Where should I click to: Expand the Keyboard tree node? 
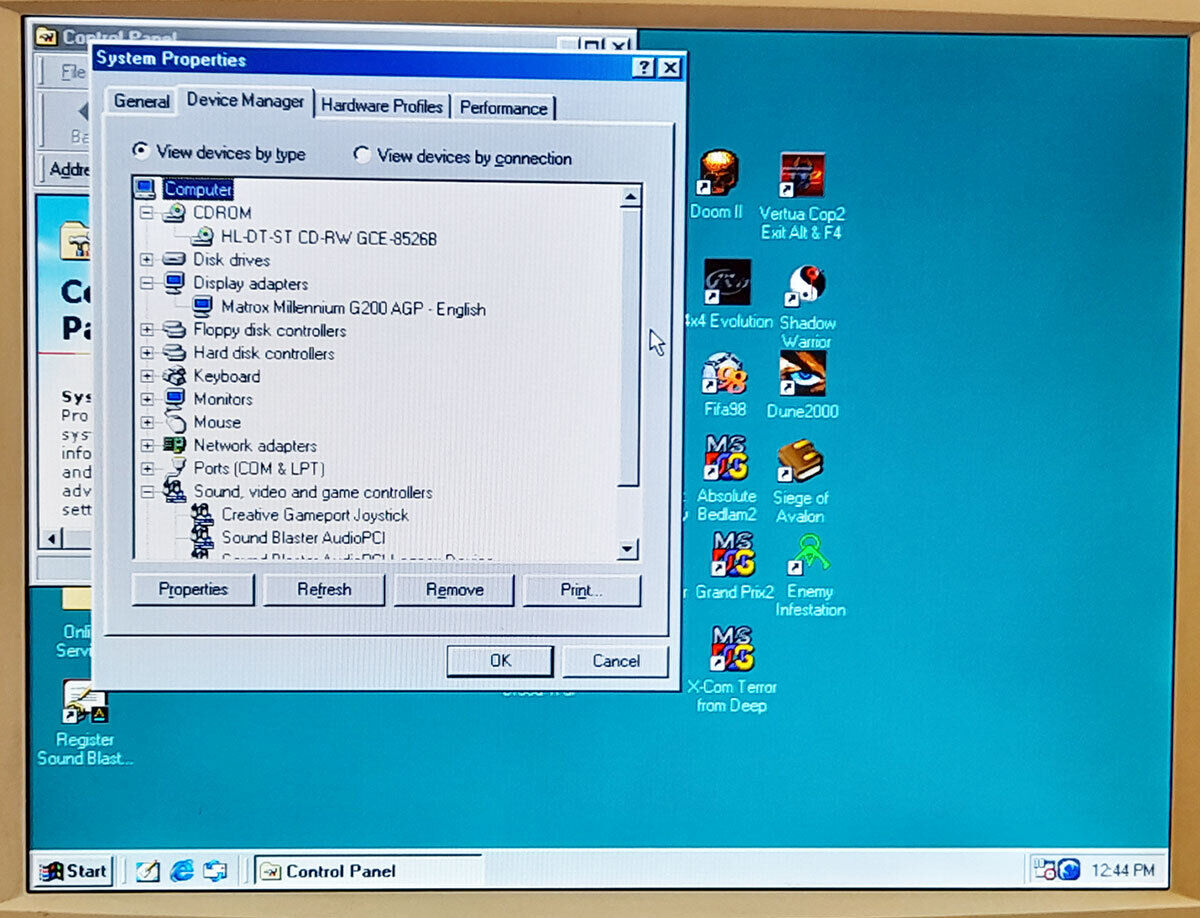pos(147,376)
